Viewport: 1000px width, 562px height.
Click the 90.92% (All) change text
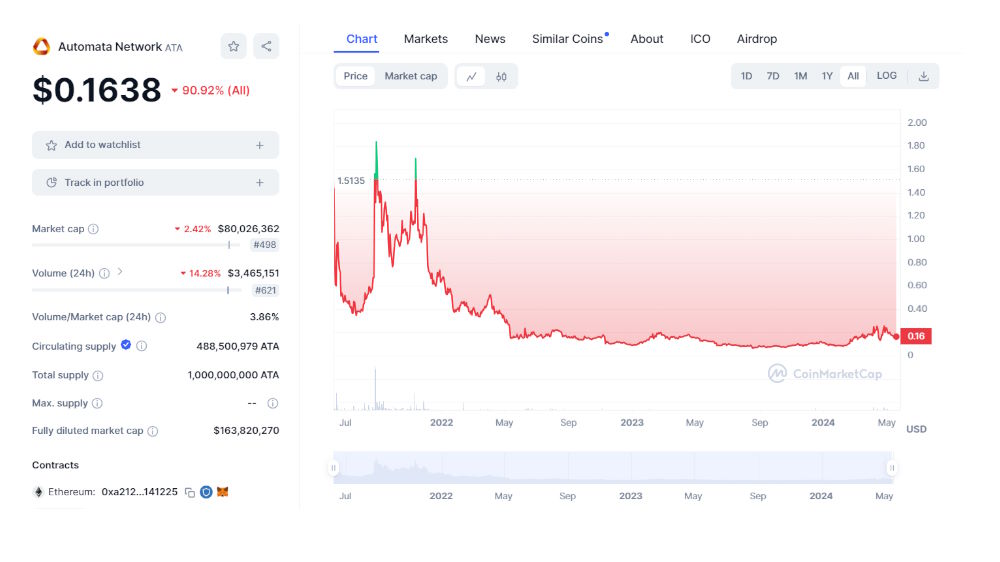[210, 91]
